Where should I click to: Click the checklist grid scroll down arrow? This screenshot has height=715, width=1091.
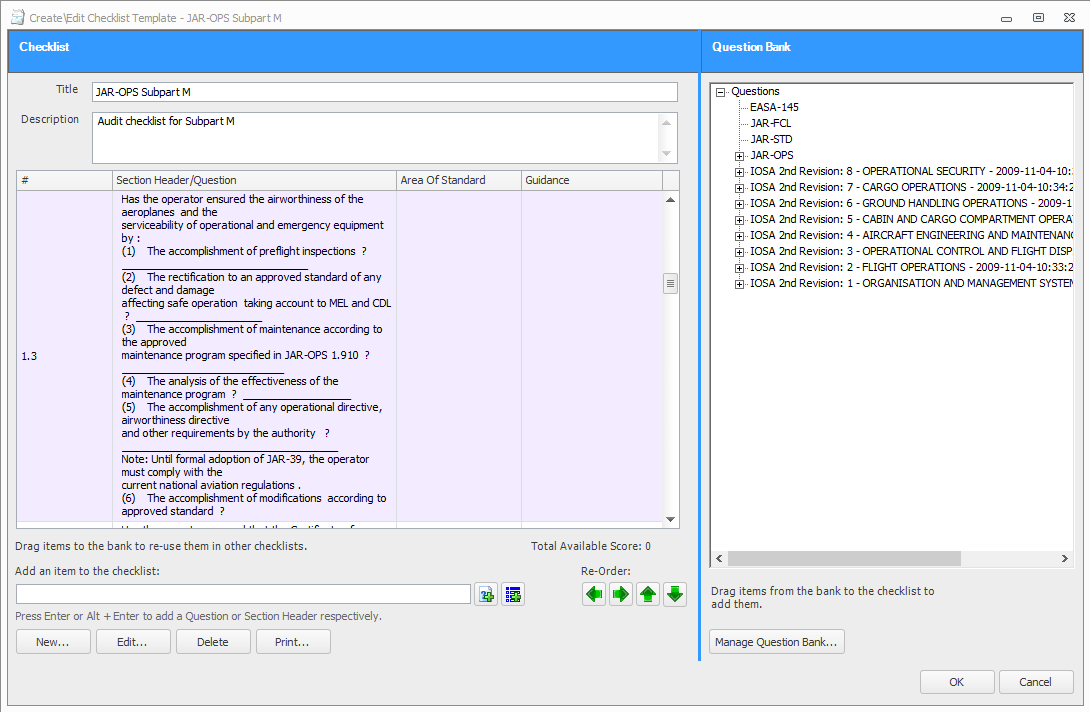(x=671, y=520)
